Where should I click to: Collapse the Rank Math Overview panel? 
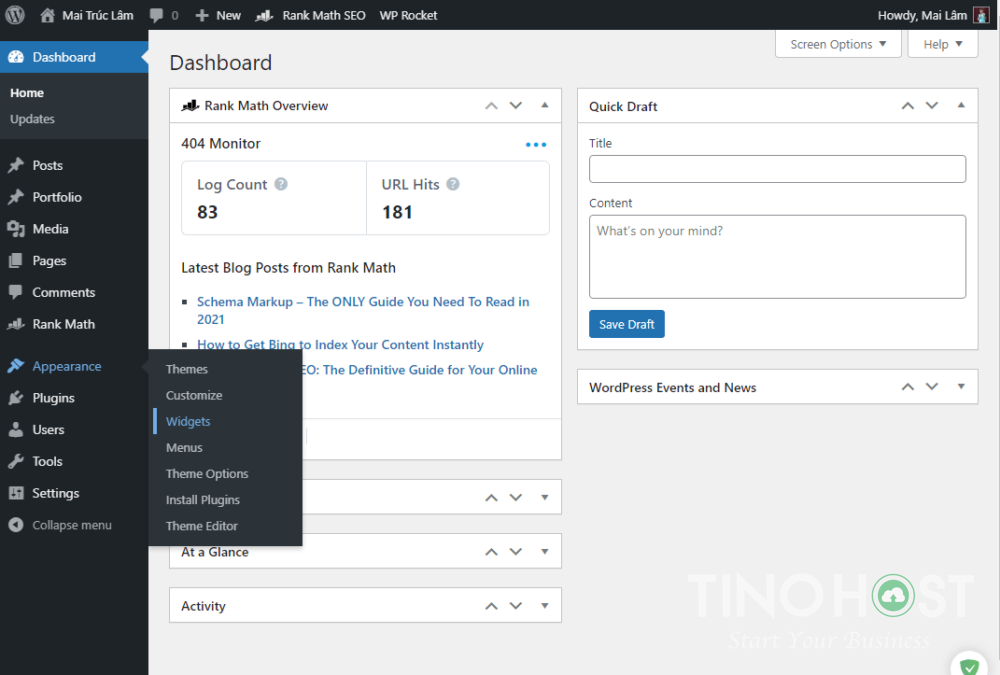(x=545, y=105)
